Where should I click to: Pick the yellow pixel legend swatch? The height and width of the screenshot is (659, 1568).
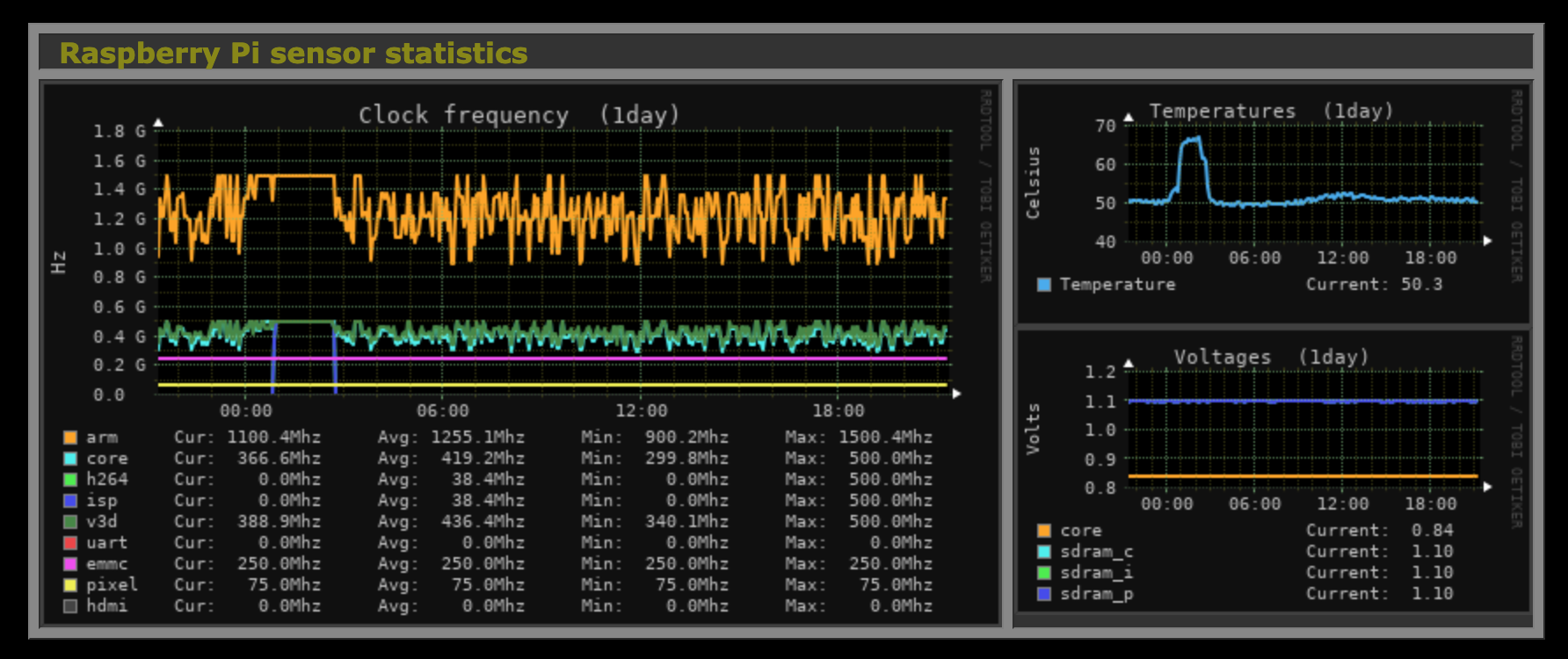point(70,585)
